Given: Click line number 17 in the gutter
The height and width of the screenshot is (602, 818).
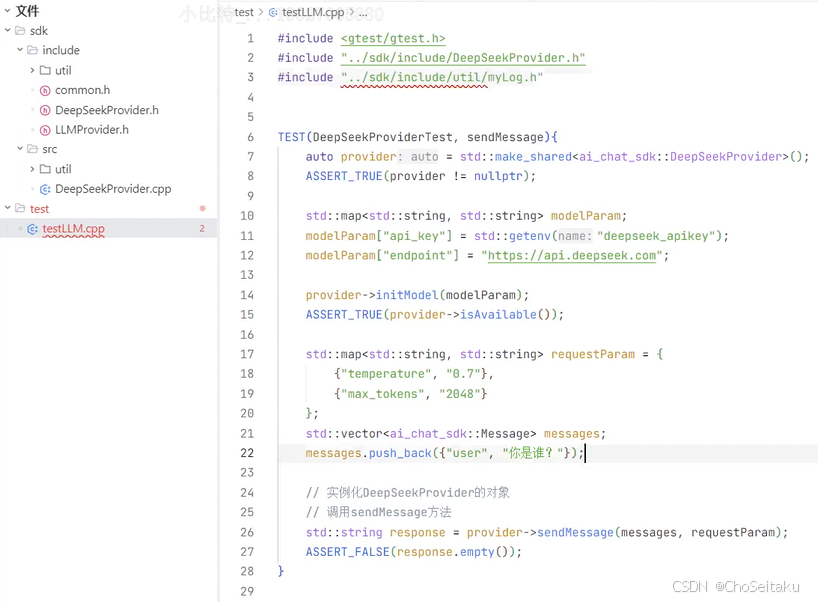Looking at the screenshot, I should coord(247,354).
